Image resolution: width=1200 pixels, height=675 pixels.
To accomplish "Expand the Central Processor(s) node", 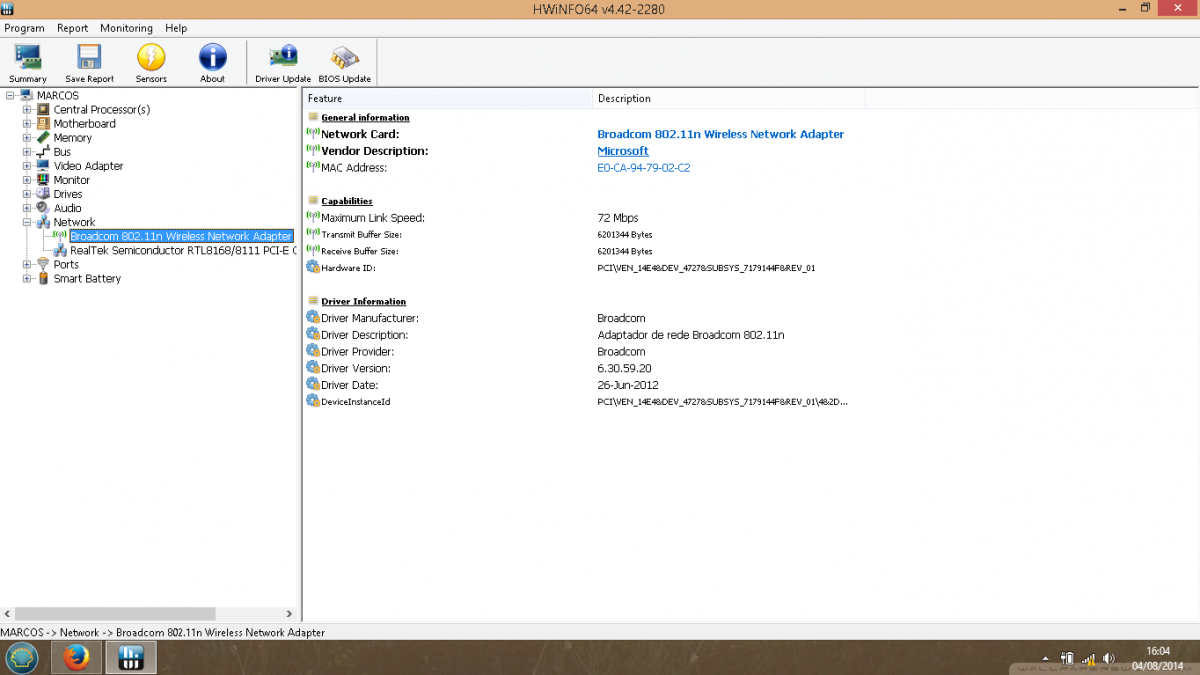I will coord(28,110).
